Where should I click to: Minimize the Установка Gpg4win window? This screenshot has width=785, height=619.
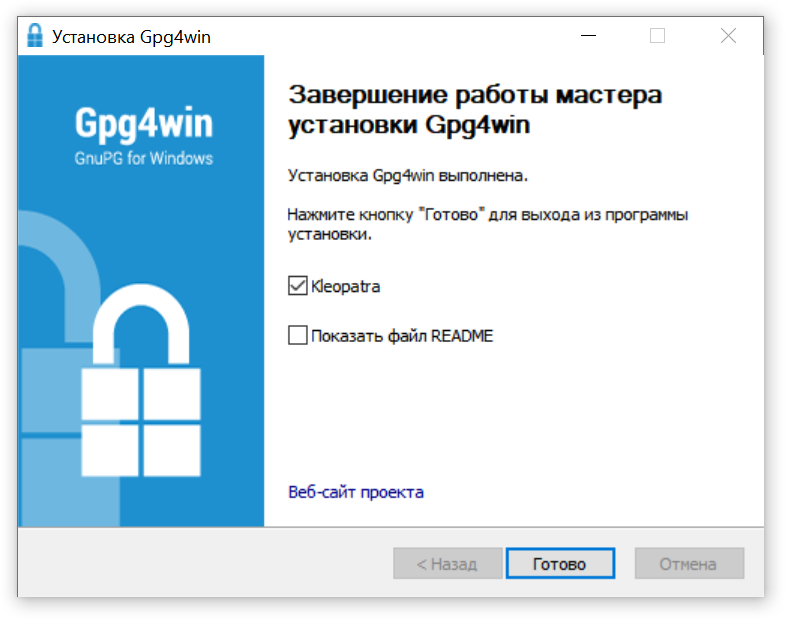pyautogui.click(x=588, y=36)
